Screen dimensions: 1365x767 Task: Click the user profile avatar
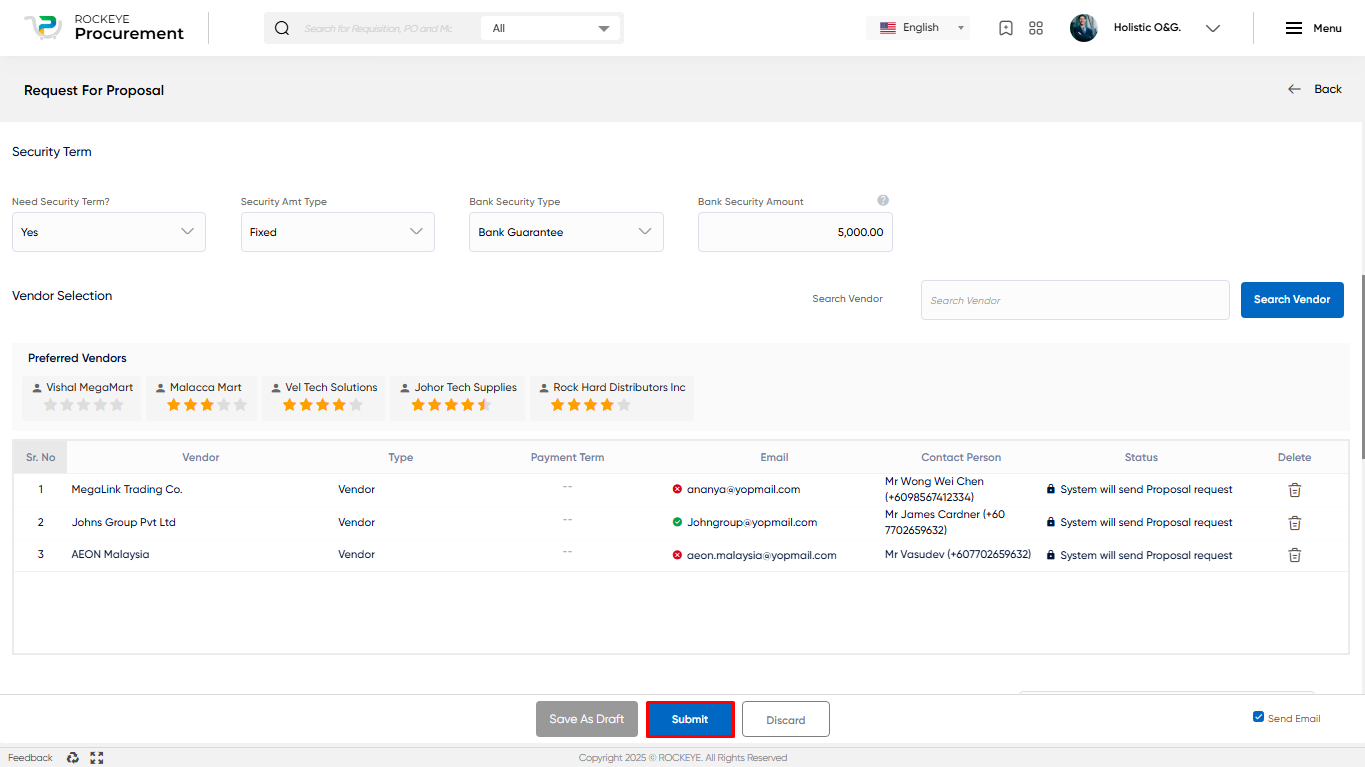click(1084, 28)
